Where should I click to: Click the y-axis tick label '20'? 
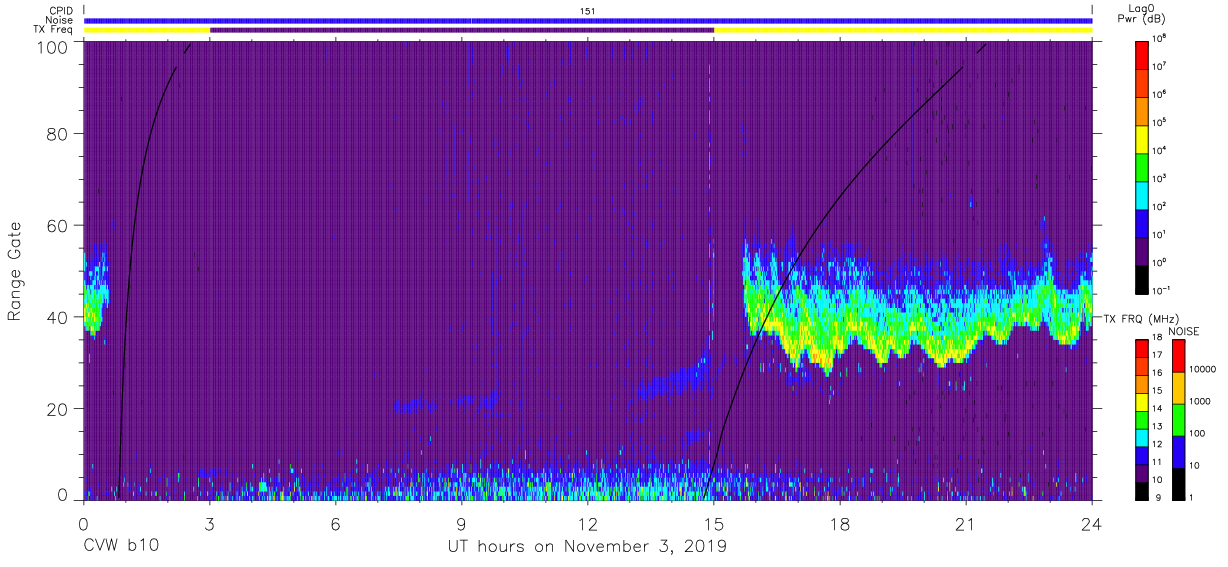[x=56, y=409]
